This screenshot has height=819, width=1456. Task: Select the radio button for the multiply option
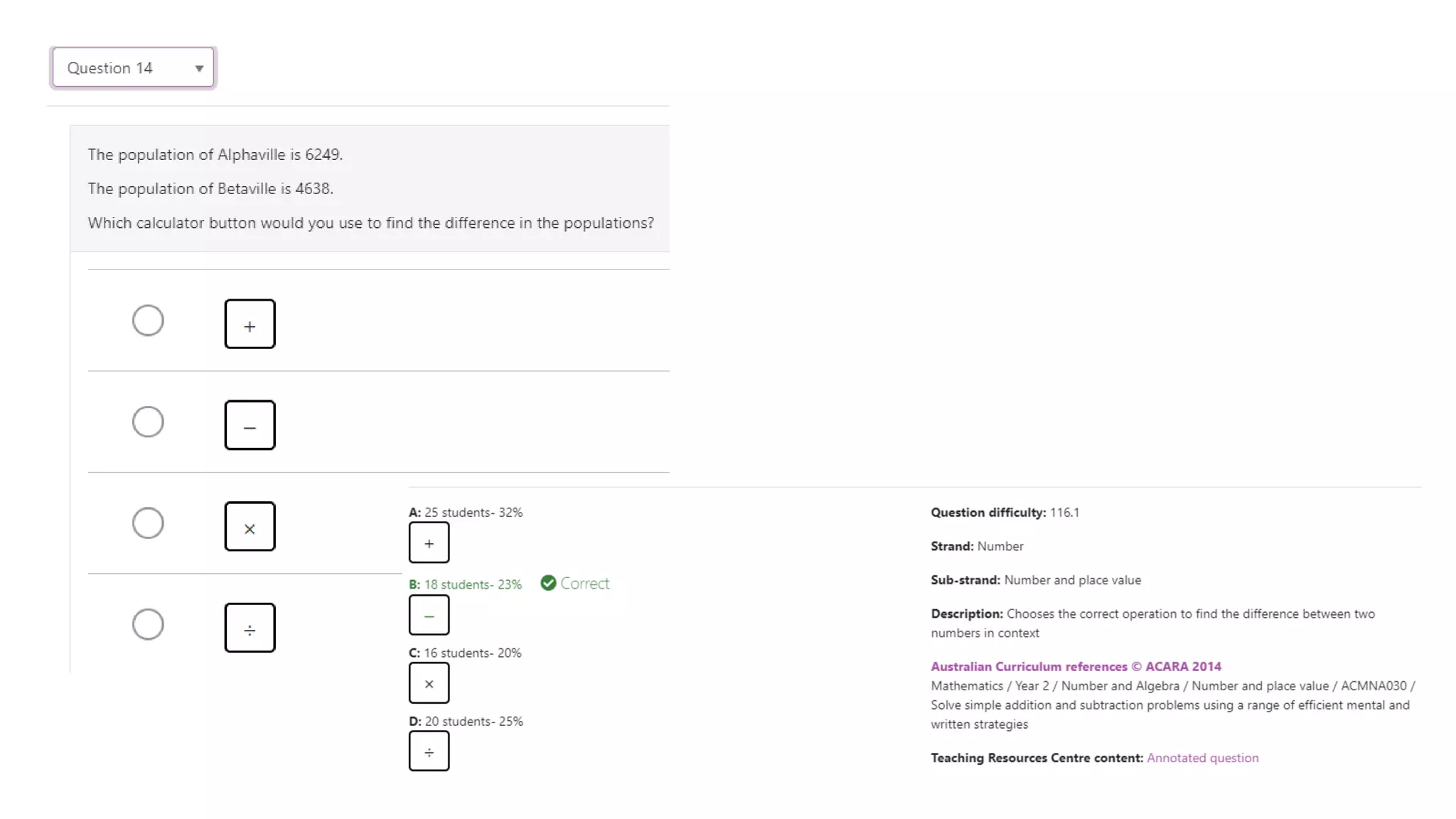148,523
